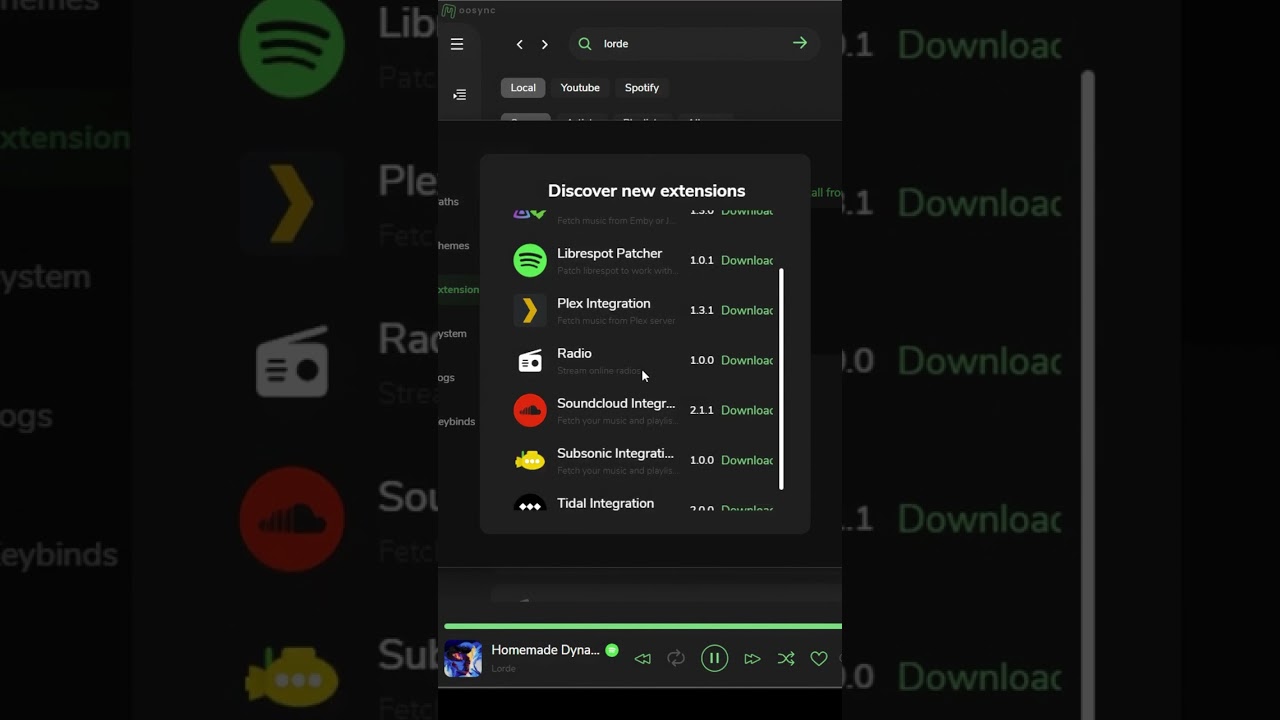
Task: Click the Homemade Dynamite album art
Action: pos(463,659)
